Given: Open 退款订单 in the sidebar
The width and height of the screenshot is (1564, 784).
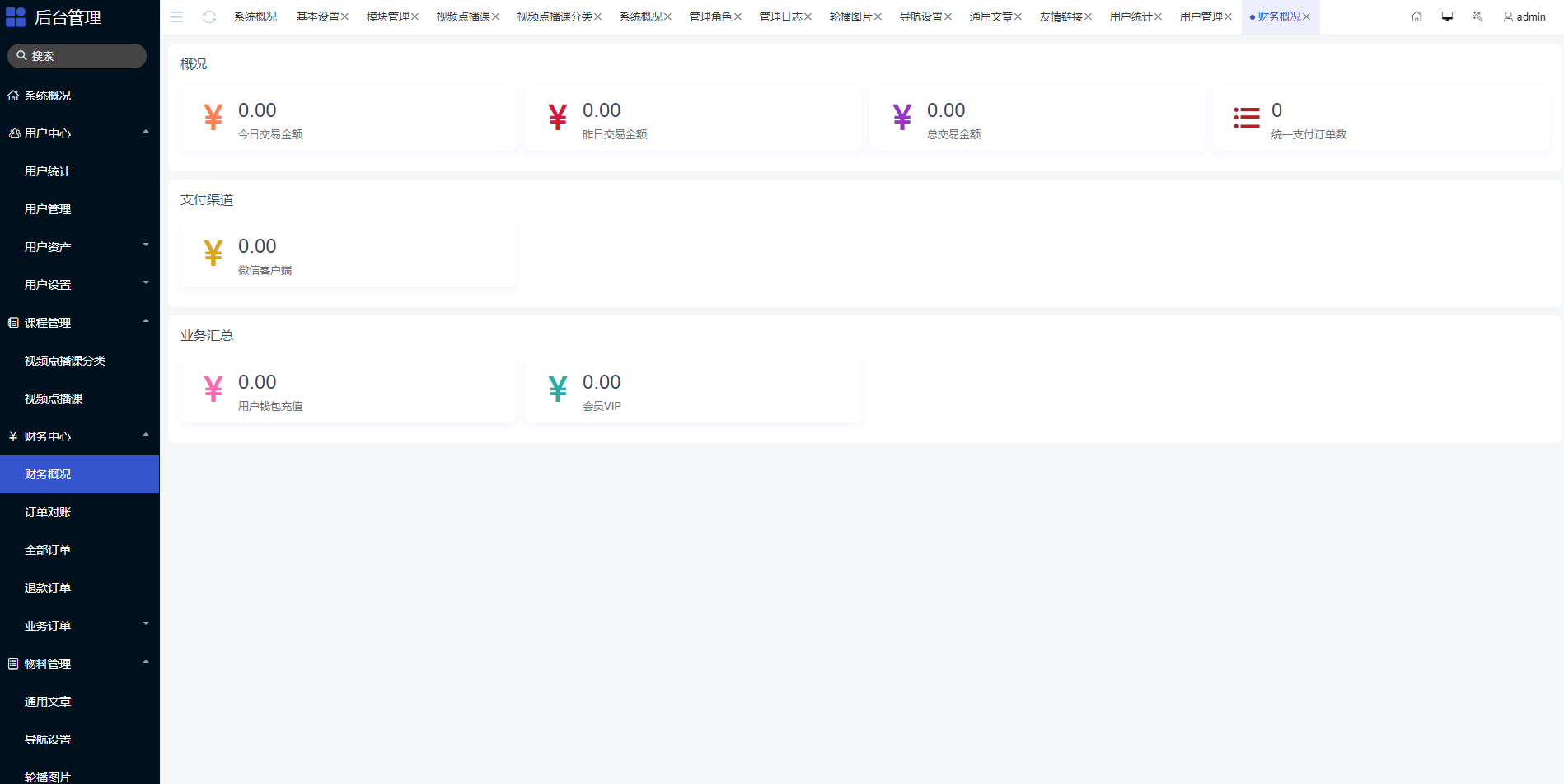Looking at the screenshot, I should (80, 588).
